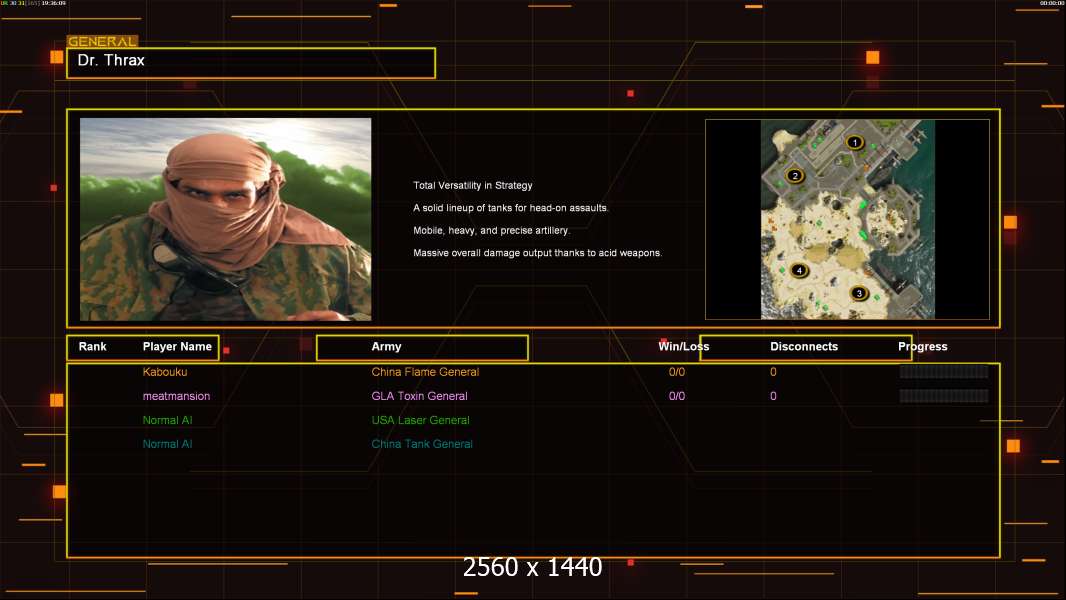Screen dimensions: 1066x600
Task: Choose start position marker 3 on minimap
Action: (x=858, y=293)
